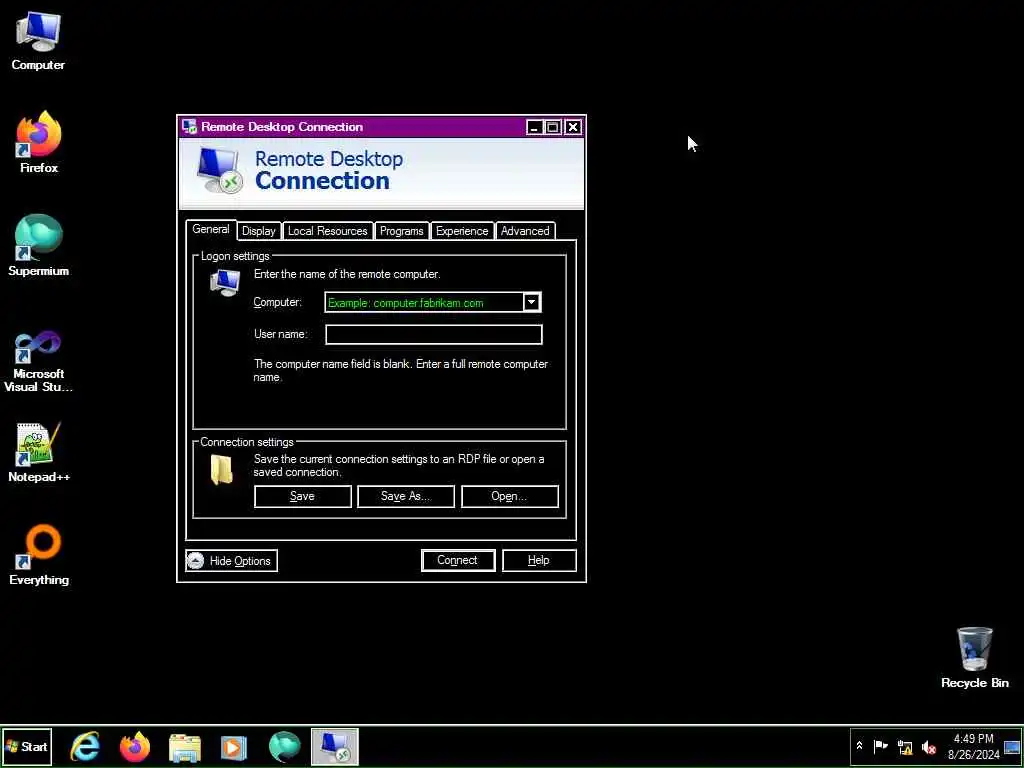Viewport: 1024px width, 768px height.
Task: Launch Firefox from the taskbar
Action: (x=135, y=746)
